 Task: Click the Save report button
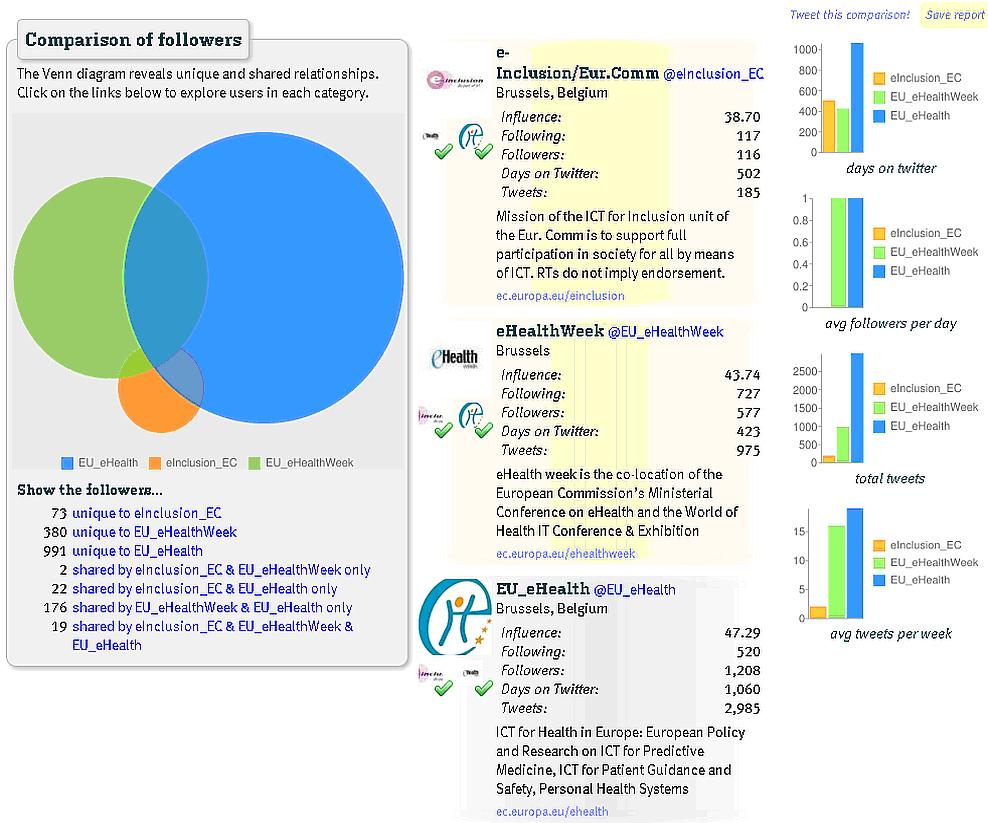coord(954,15)
